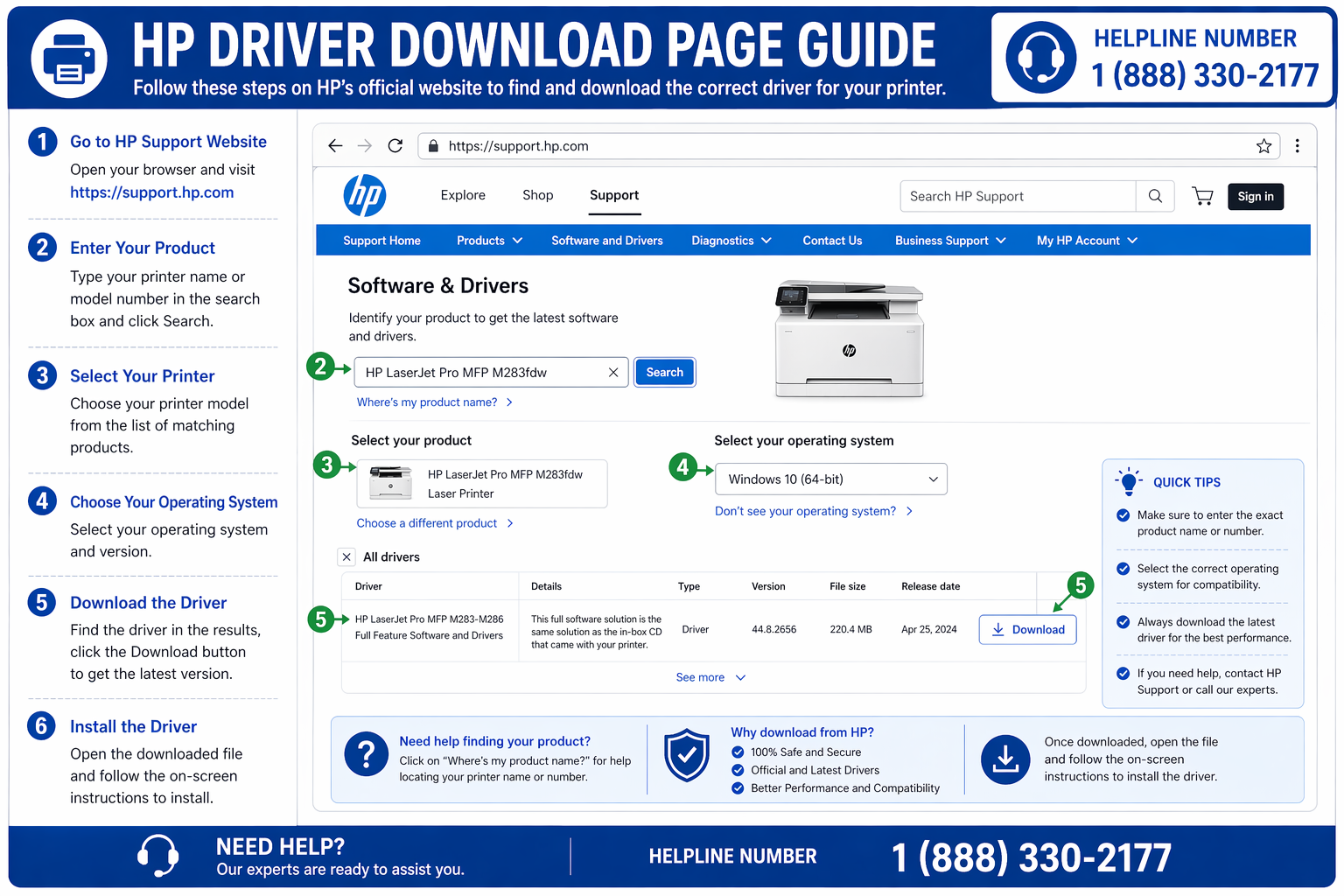This screenshot has height=896, width=1344.
Task: Click the shield checkmark icon
Action: click(687, 755)
